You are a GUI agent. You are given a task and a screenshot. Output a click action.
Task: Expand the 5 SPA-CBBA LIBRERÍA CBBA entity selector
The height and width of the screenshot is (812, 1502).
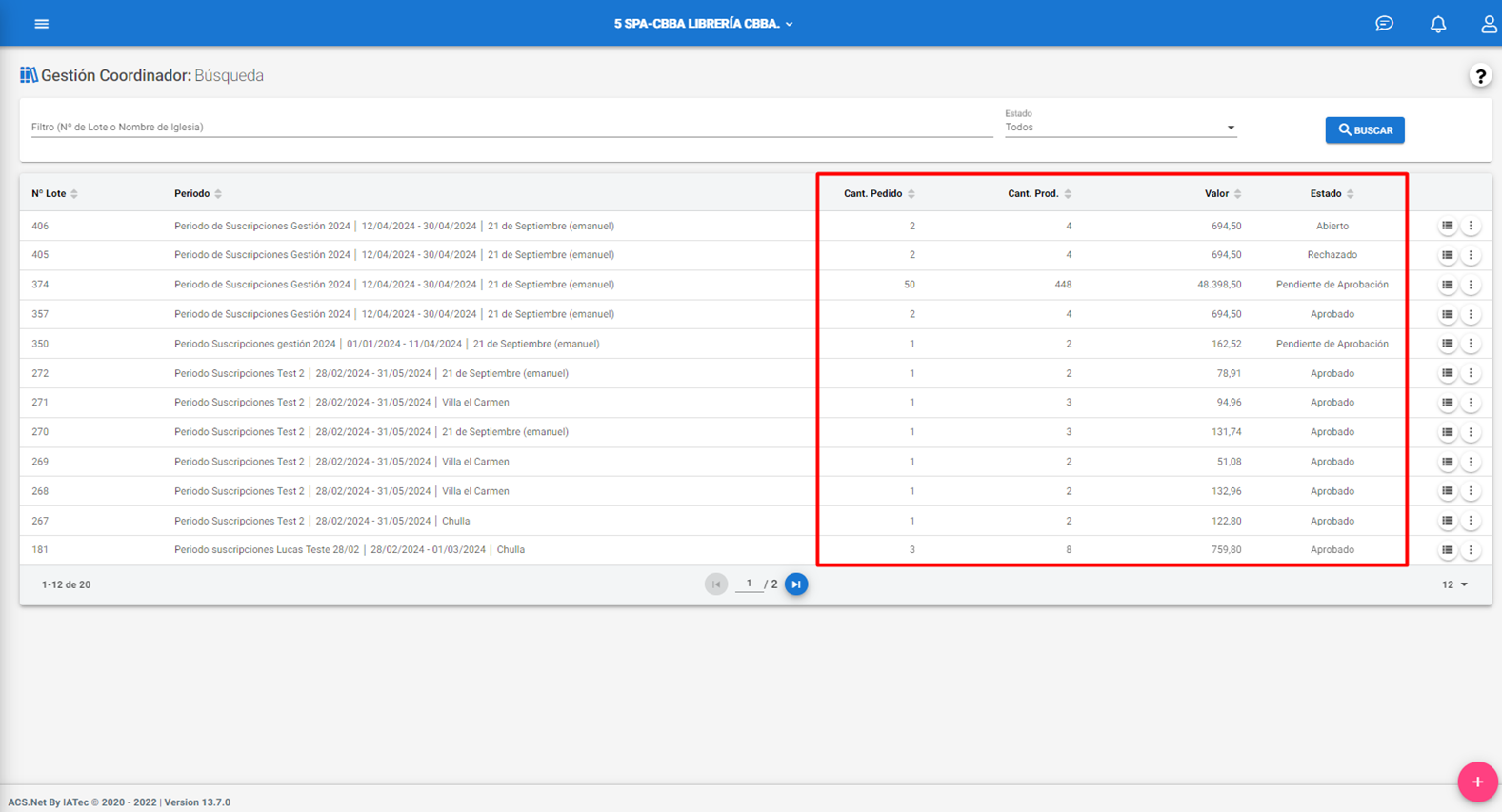(703, 24)
